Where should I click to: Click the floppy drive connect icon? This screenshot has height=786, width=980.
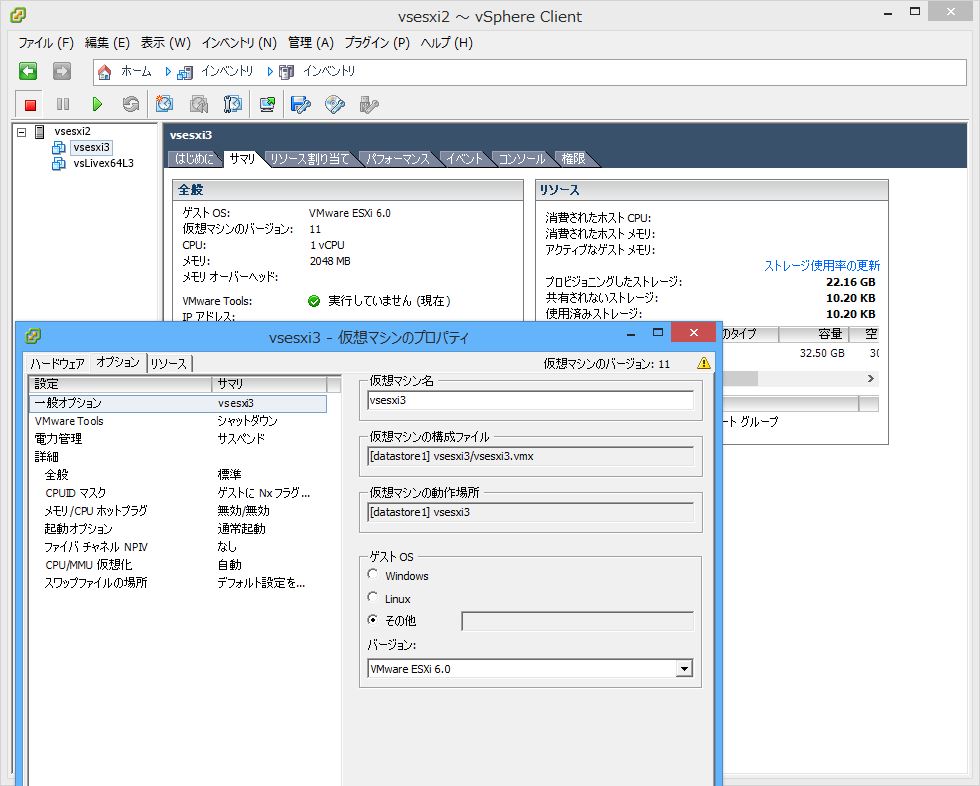(x=301, y=104)
